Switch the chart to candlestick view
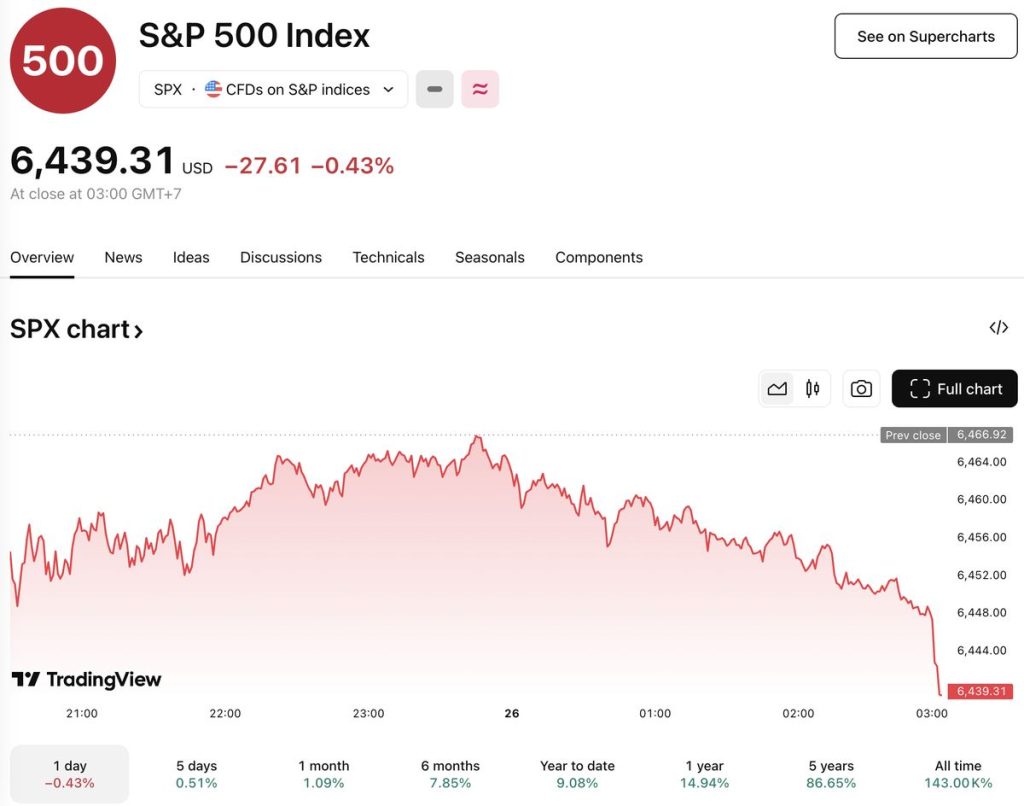The height and width of the screenshot is (806, 1024). point(812,388)
